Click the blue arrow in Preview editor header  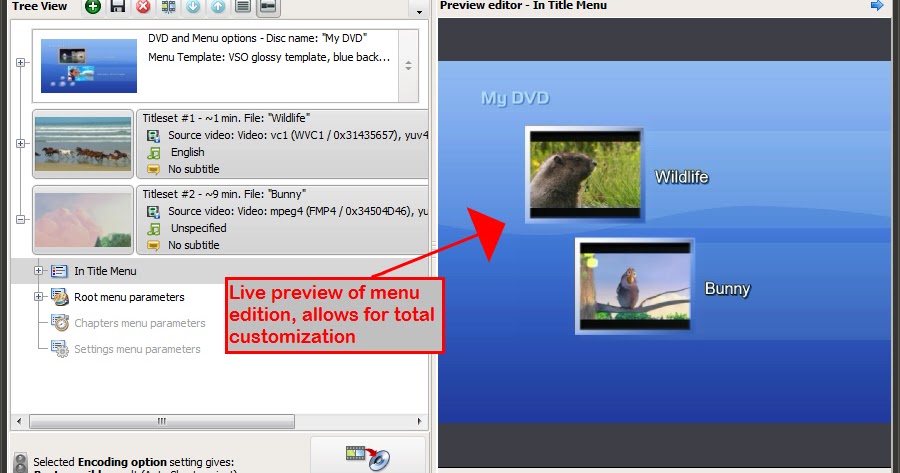tap(876, 5)
